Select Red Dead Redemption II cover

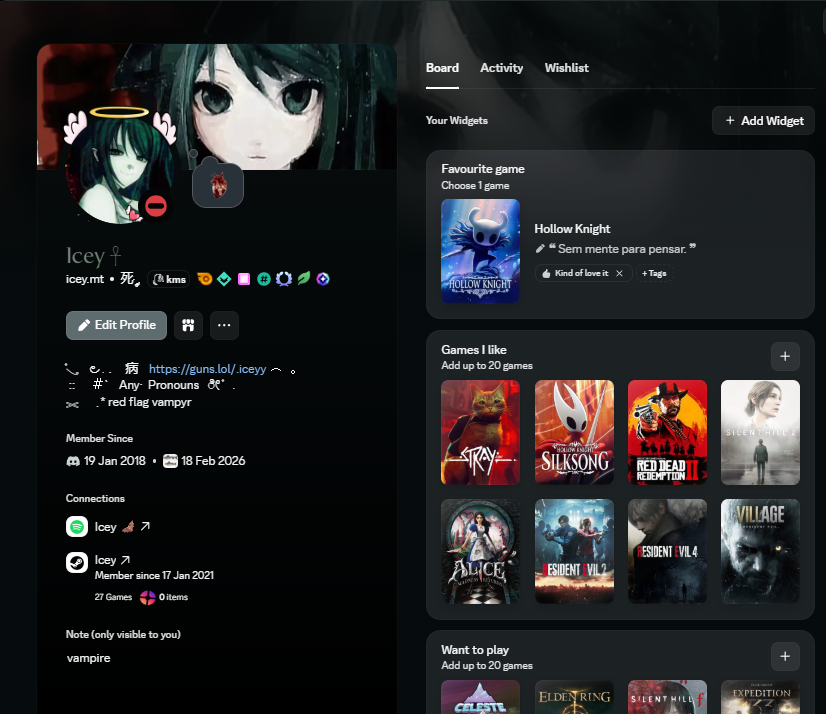coord(667,432)
